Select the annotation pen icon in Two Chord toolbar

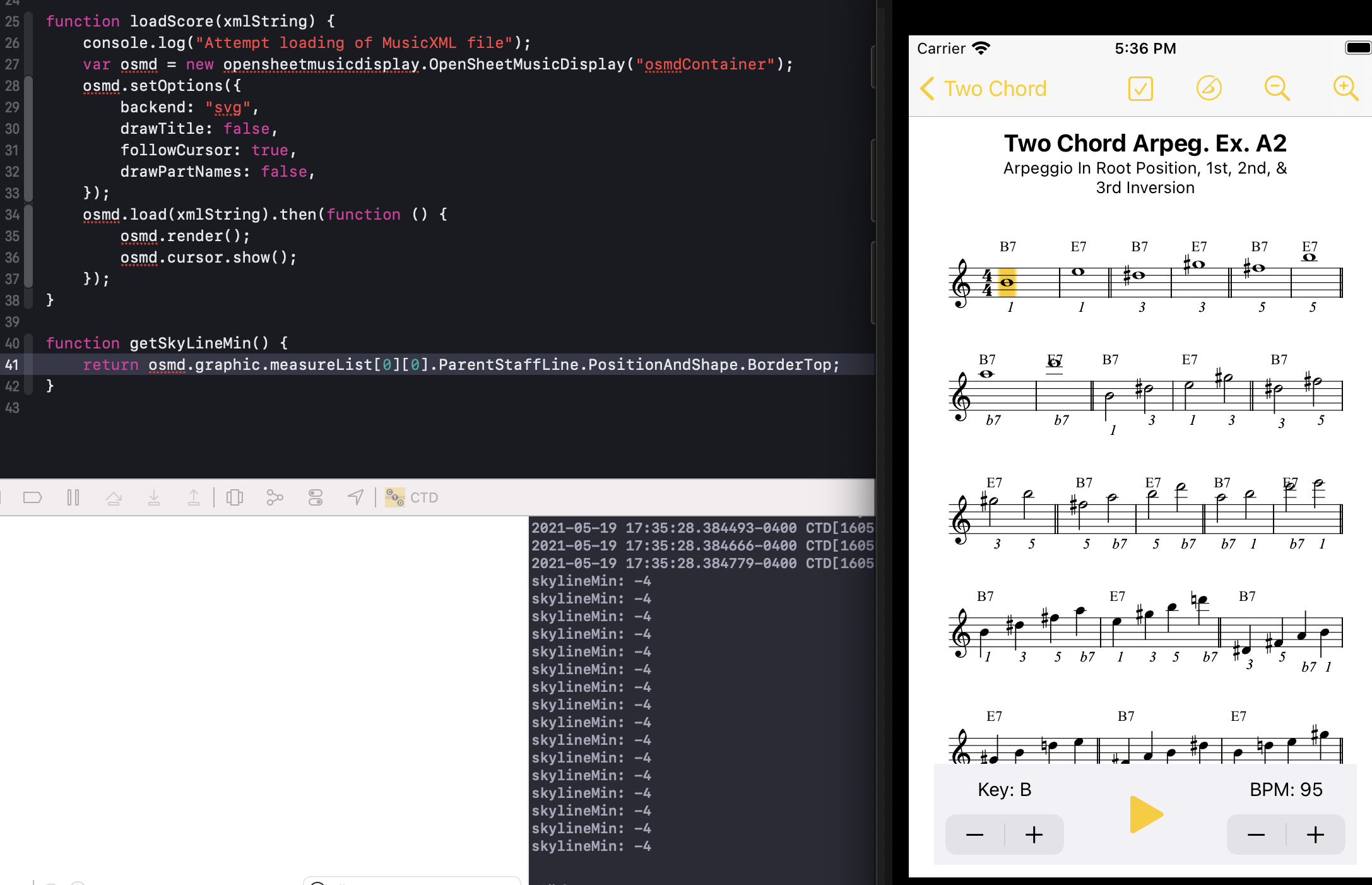[x=1209, y=88]
